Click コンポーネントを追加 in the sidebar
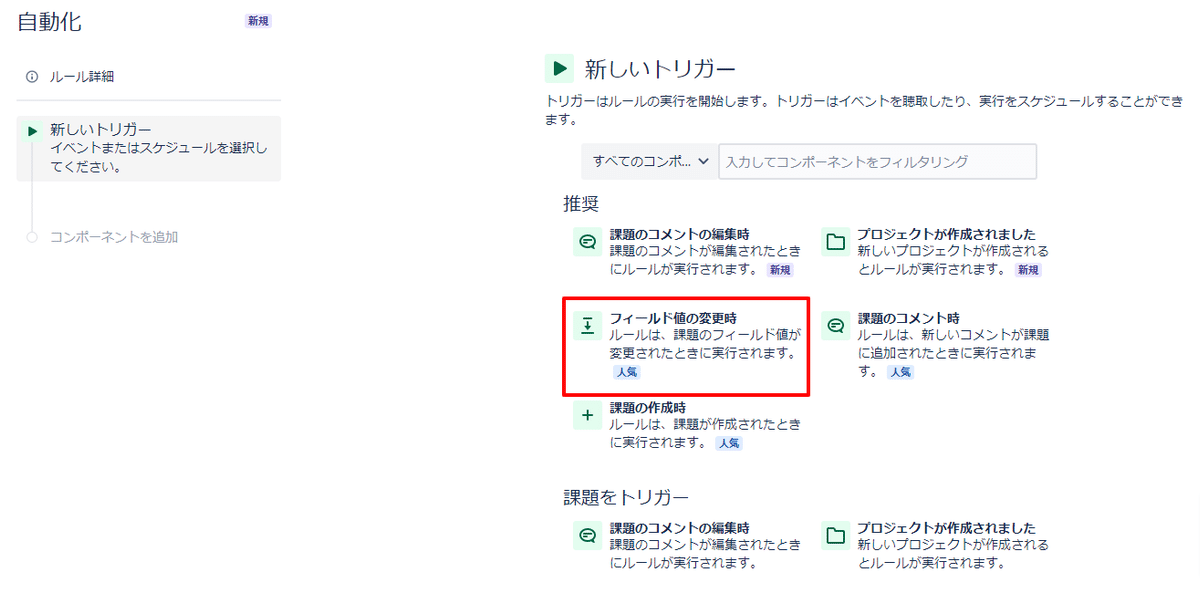1200x593 pixels. click(x=114, y=237)
